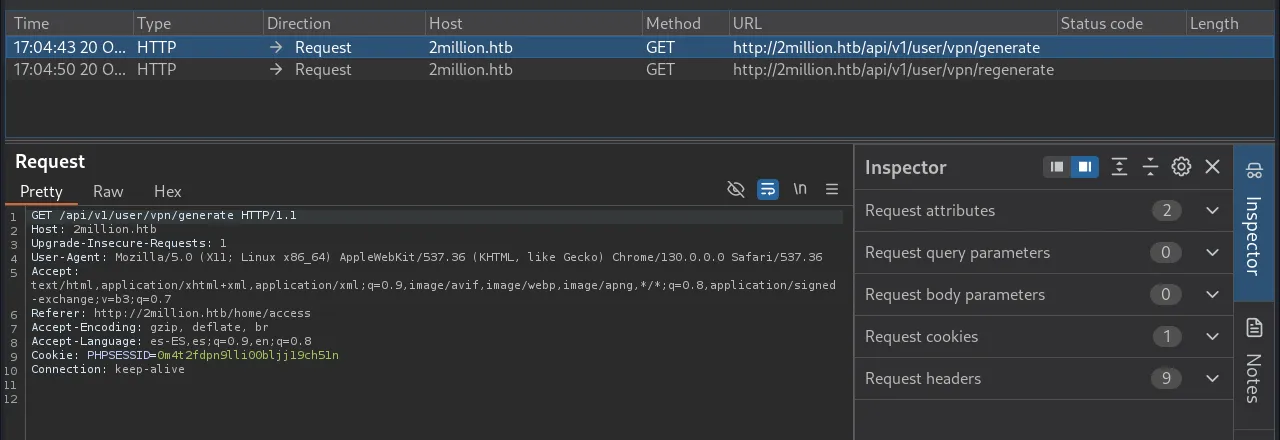The width and height of the screenshot is (1280, 440).
Task: Expand Request query parameters section
Action: [1212, 253]
